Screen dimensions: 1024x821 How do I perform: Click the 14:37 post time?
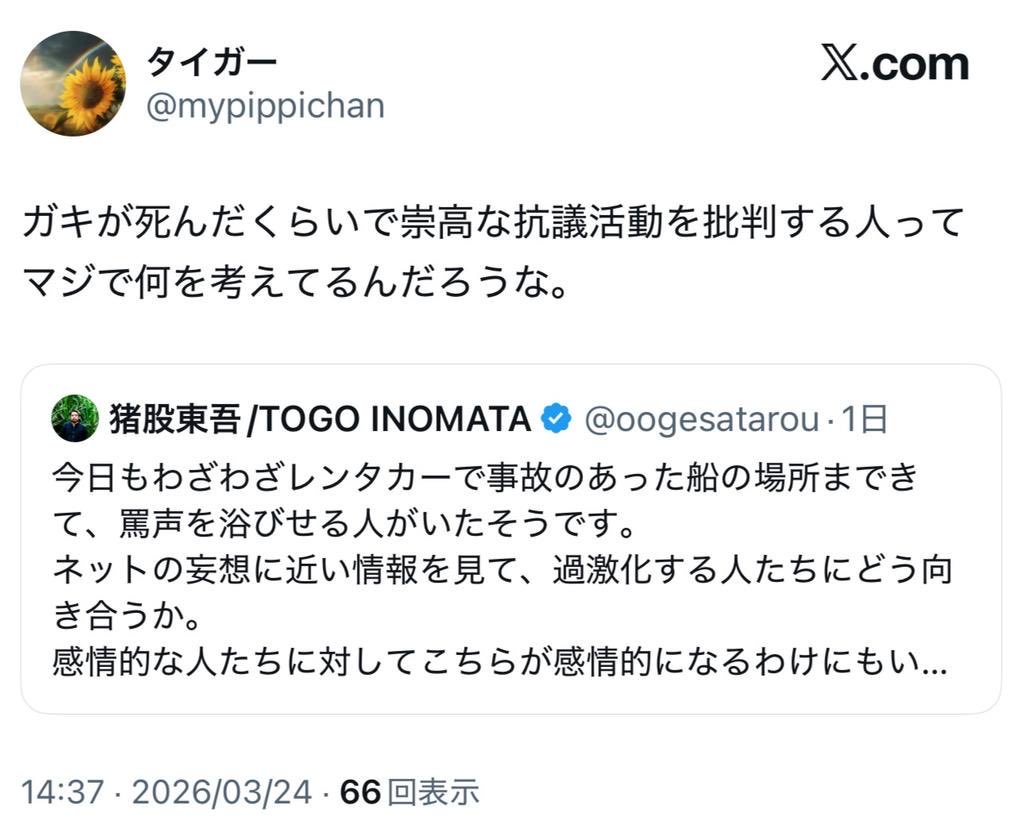(x=62, y=793)
